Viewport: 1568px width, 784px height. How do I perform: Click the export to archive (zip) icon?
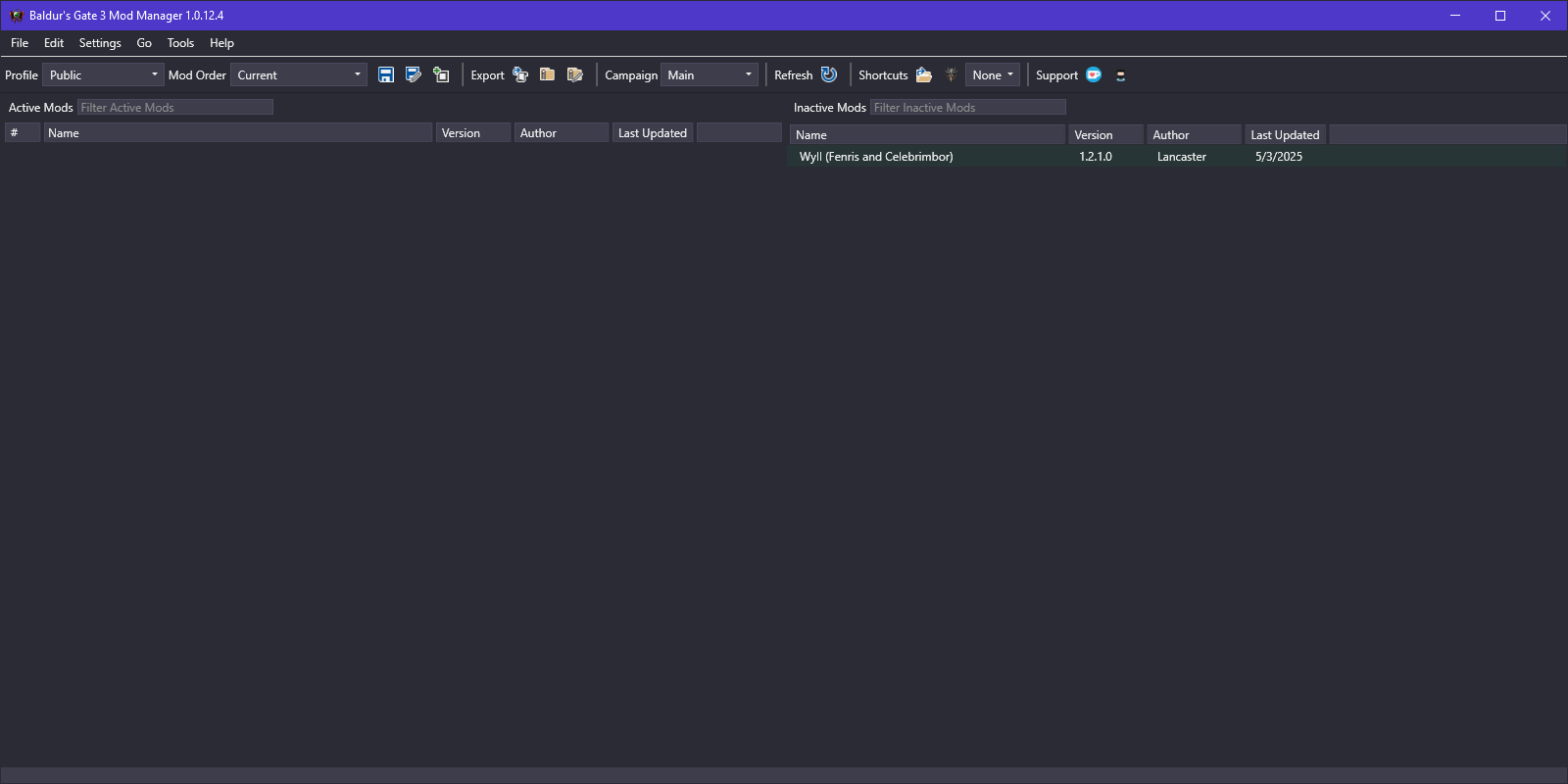[x=548, y=74]
